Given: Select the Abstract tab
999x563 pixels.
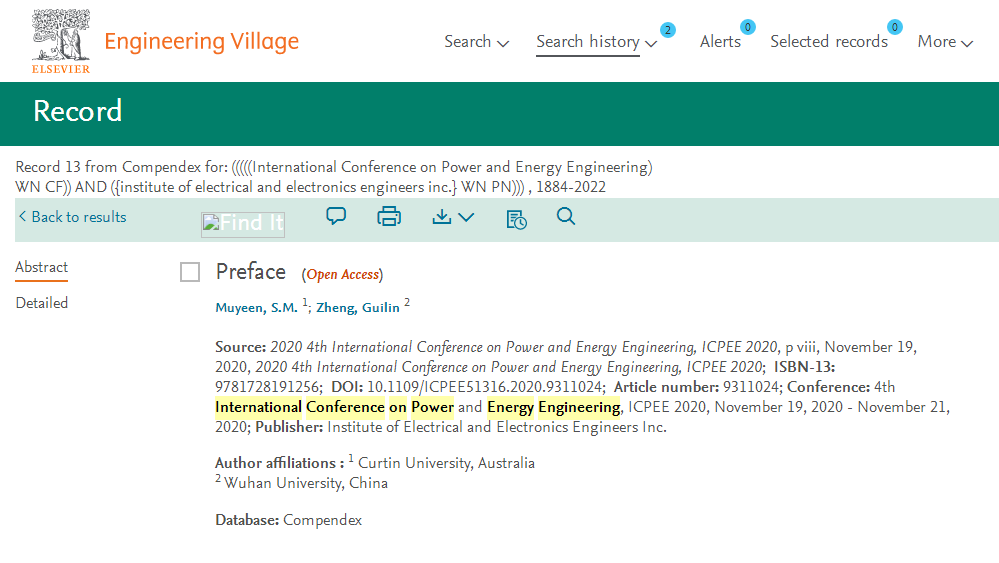Looking at the screenshot, I should tap(42, 267).
